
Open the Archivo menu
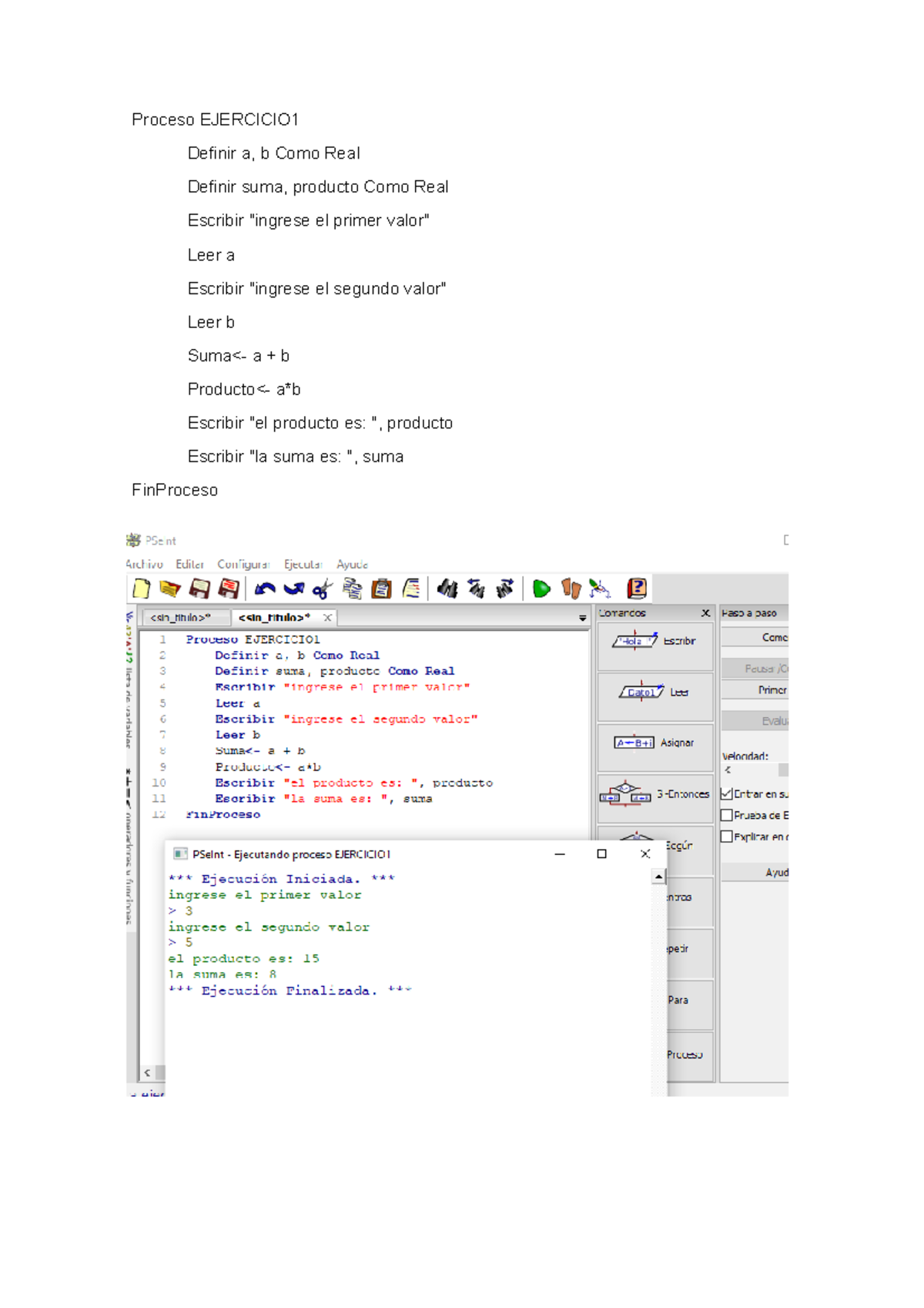pyautogui.click(x=145, y=564)
